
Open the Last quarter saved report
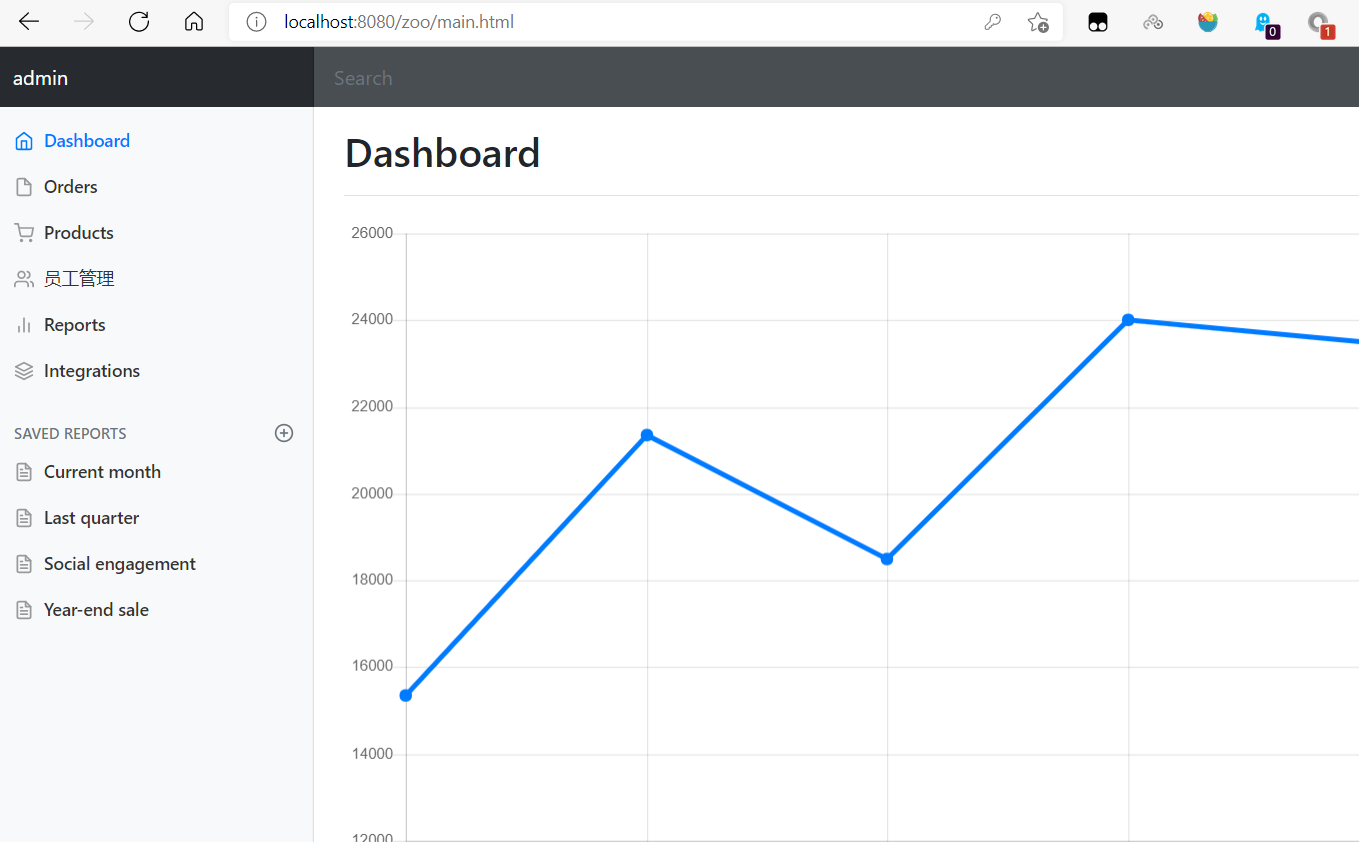91,518
